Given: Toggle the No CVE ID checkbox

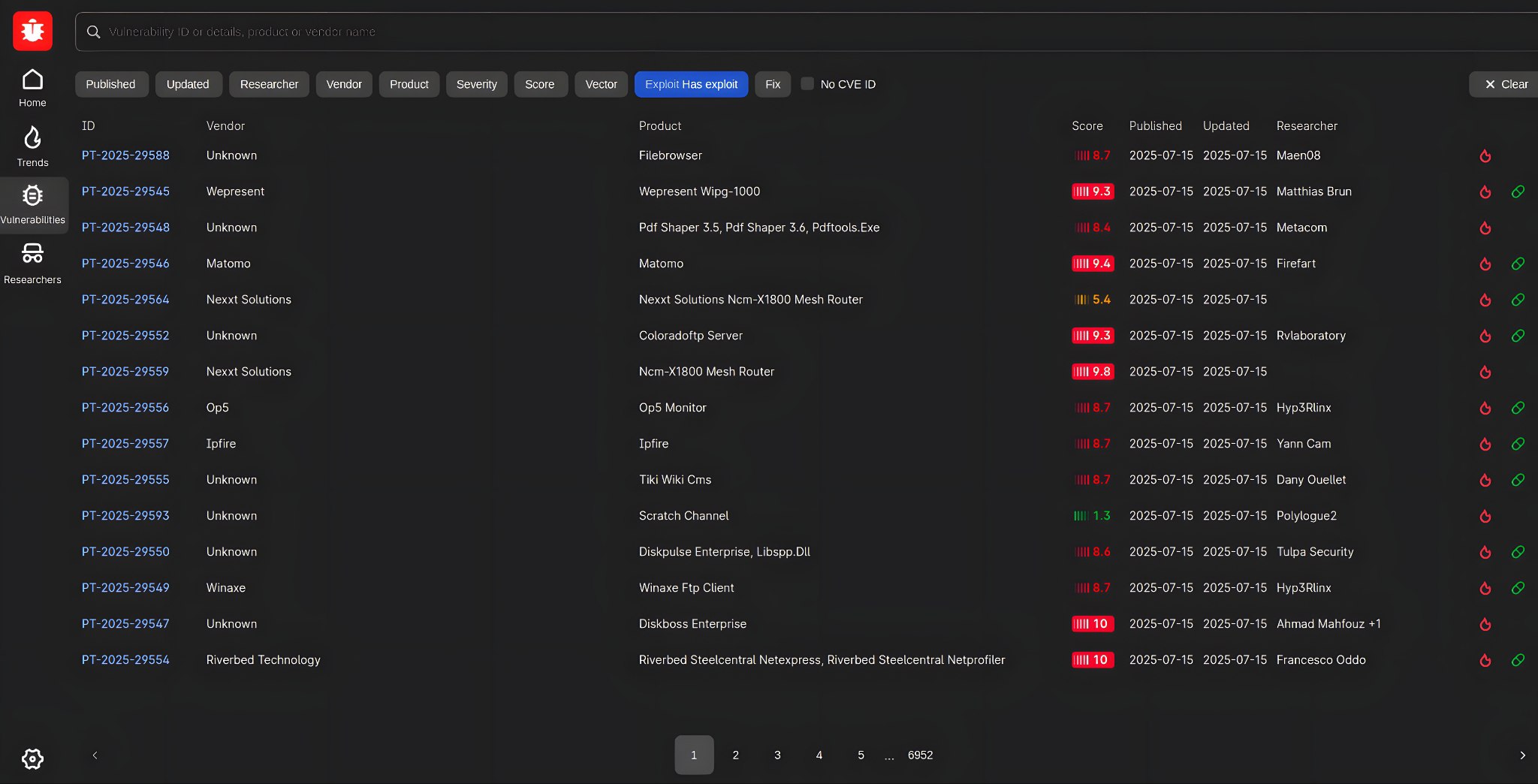Looking at the screenshot, I should [x=807, y=83].
